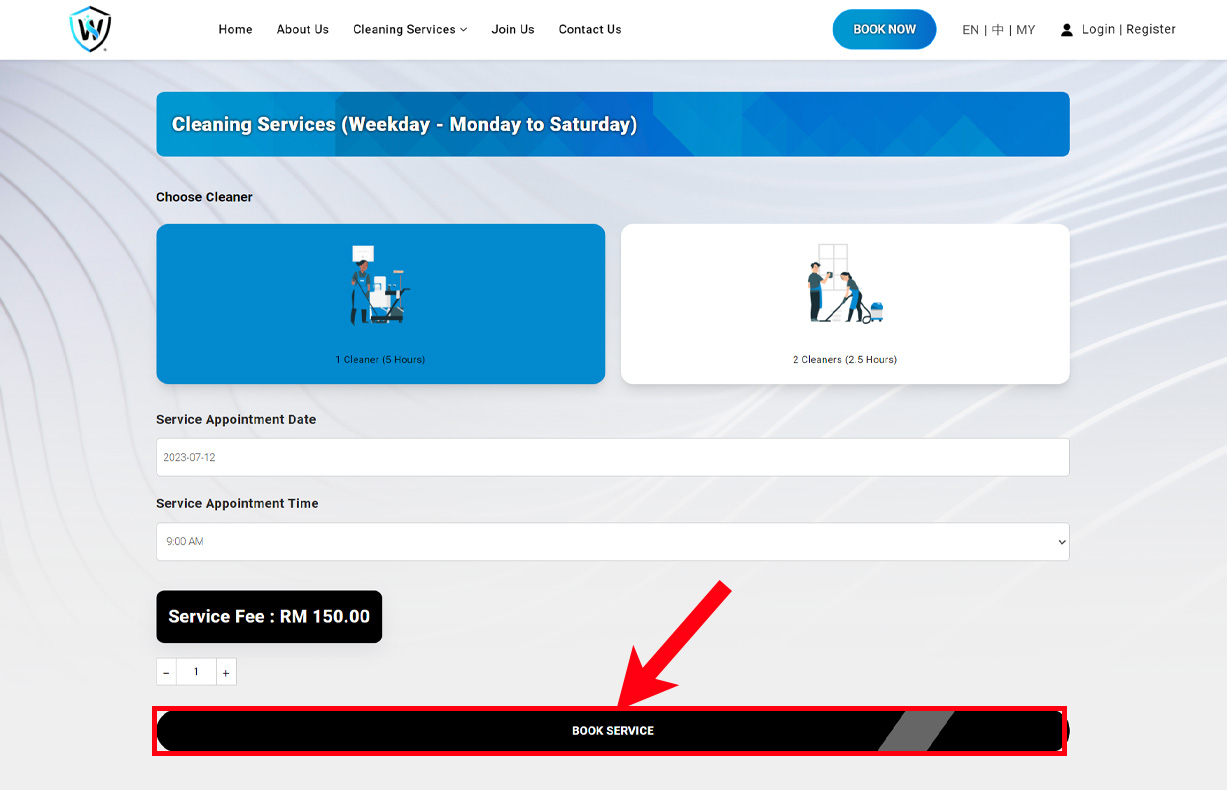Navigate to Join Us

pyautogui.click(x=513, y=30)
